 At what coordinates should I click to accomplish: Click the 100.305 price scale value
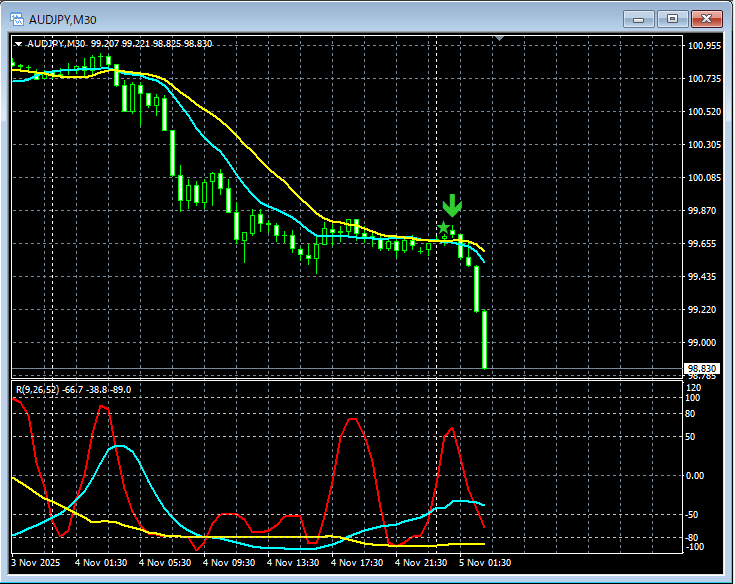(704, 144)
